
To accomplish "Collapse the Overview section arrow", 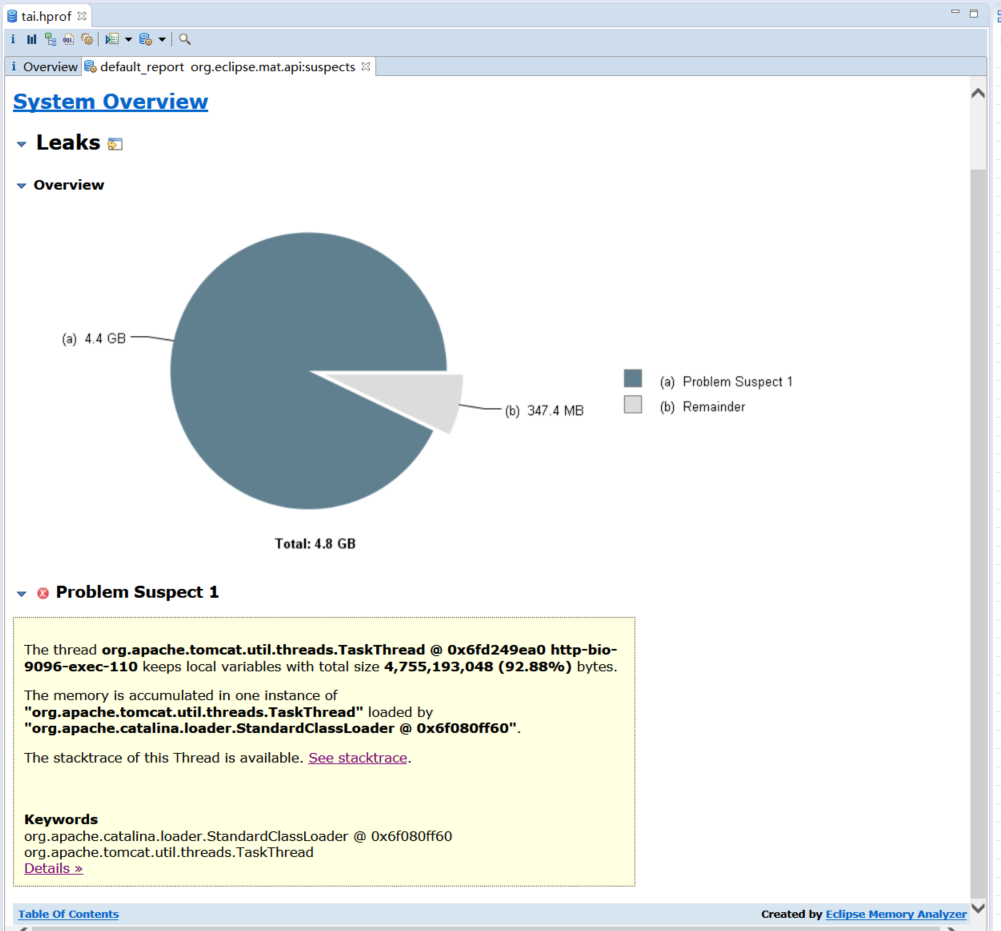I will (21, 186).
